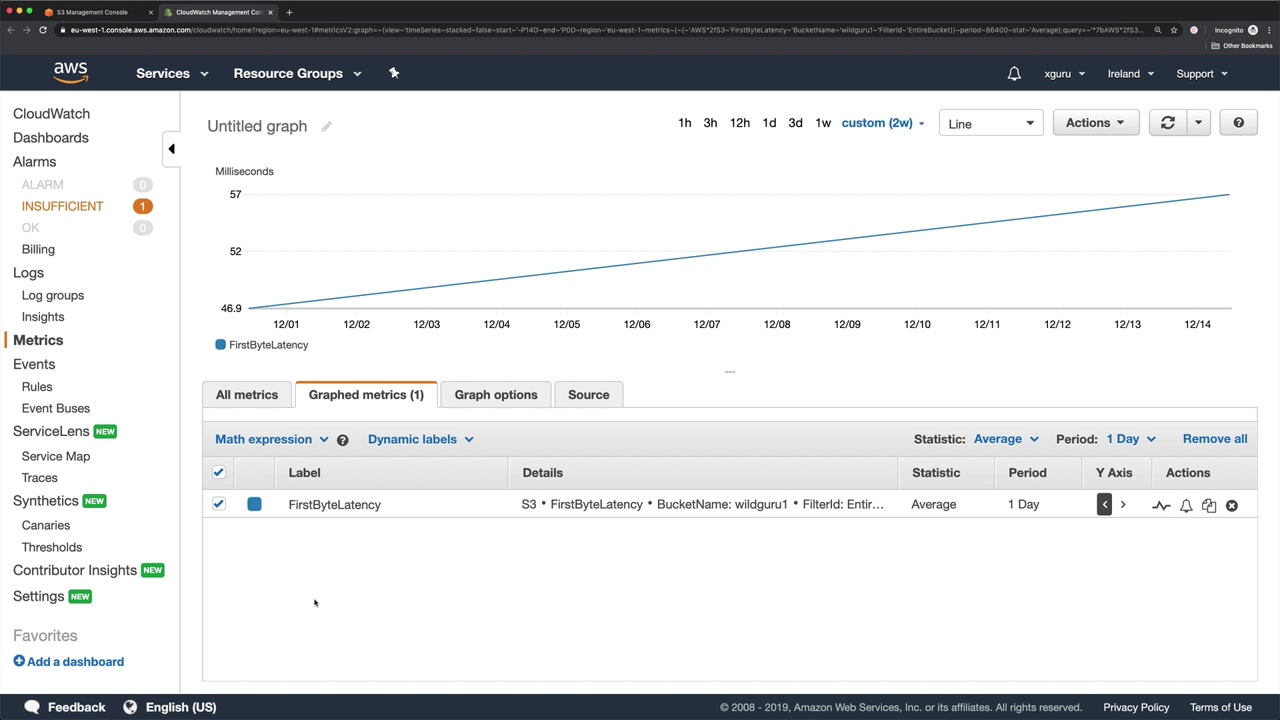1280x720 pixels.
Task: Bookmark this page with the star icon
Action: tap(1174, 30)
